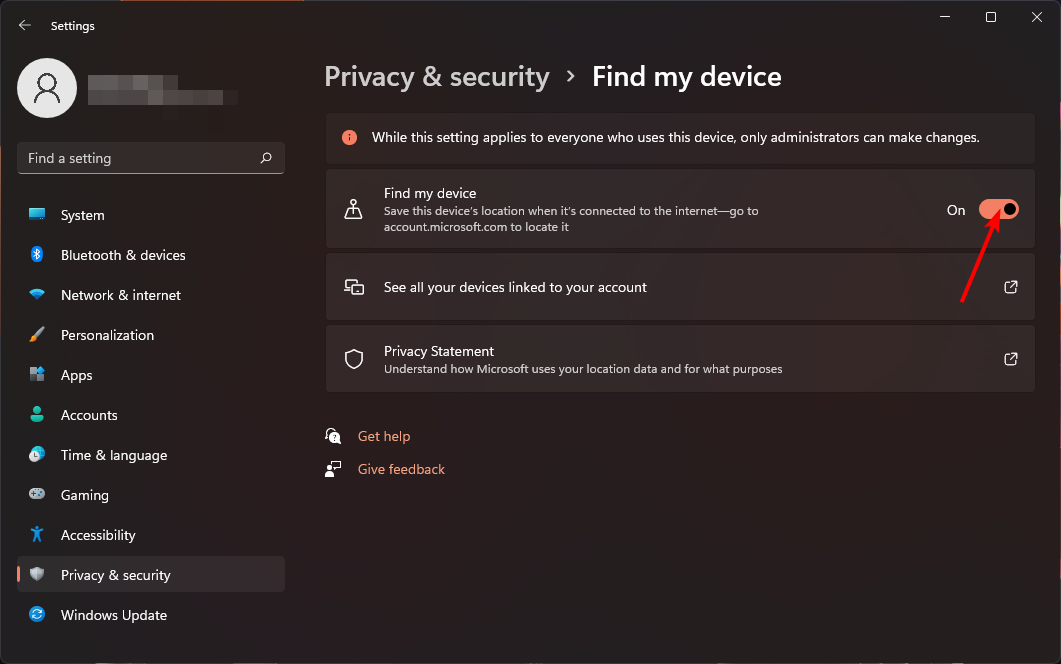Select Gaming settings

click(84, 495)
